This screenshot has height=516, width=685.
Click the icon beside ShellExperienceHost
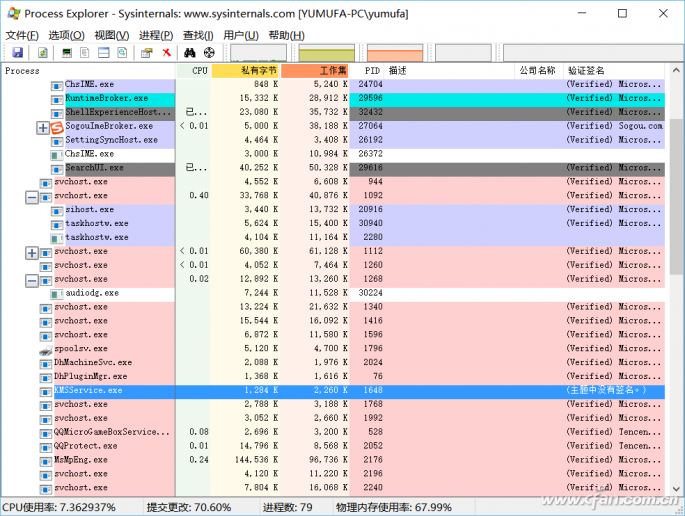coord(57,114)
